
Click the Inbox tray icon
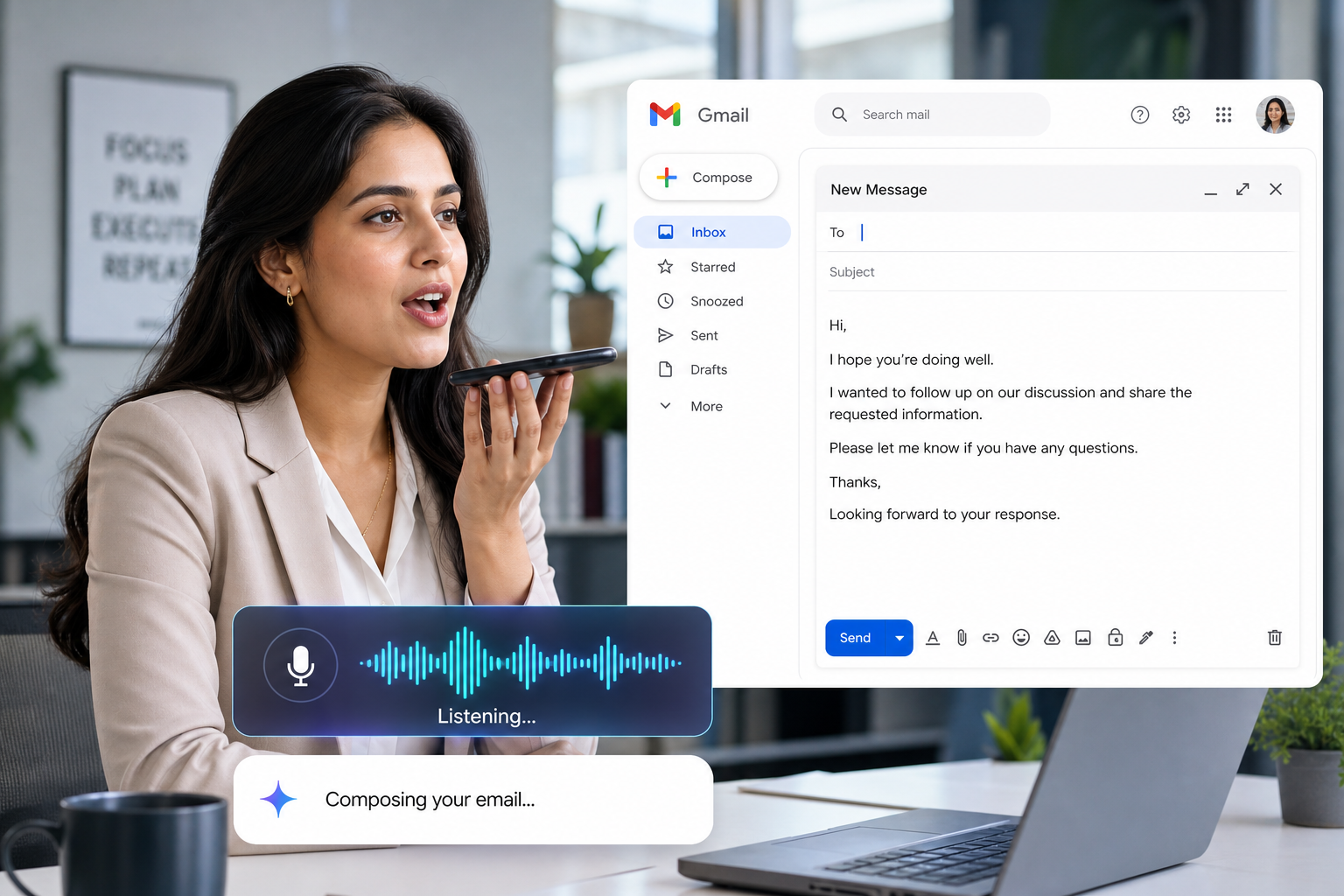665,232
